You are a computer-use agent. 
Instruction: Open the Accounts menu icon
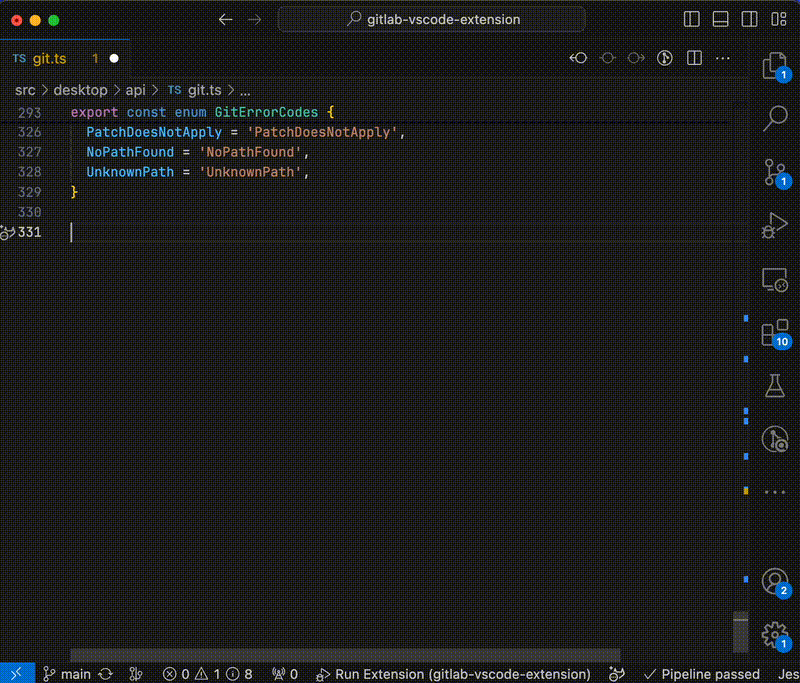(x=775, y=581)
